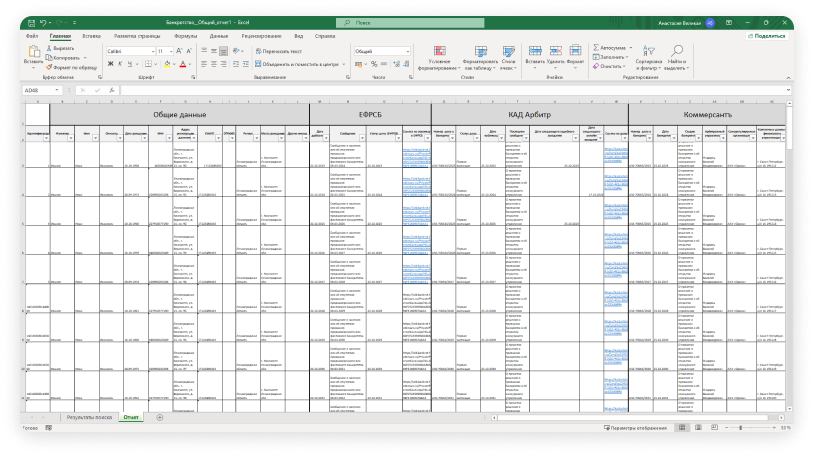
Task: Open the Формат cells menu
Action: 575,57
